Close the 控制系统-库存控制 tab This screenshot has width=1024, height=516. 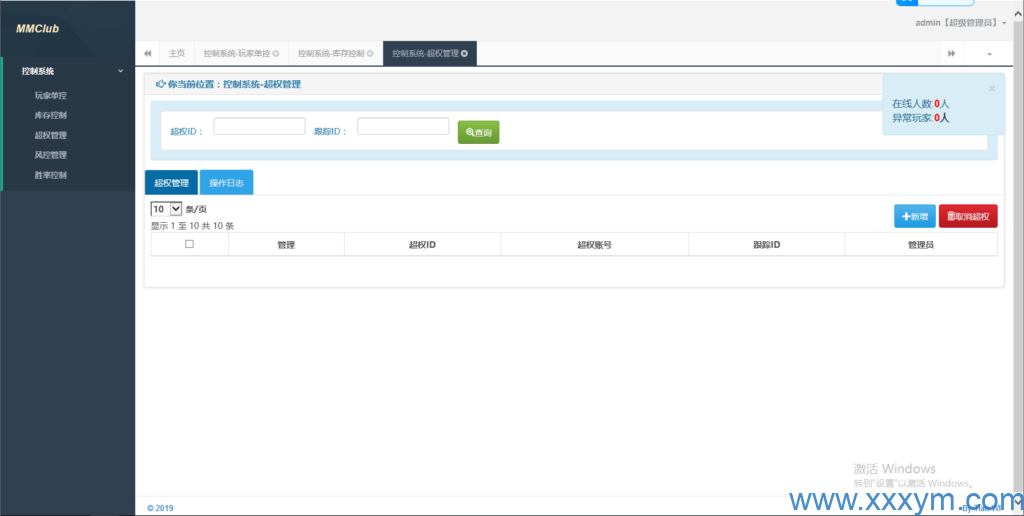[x=370, y=53]
